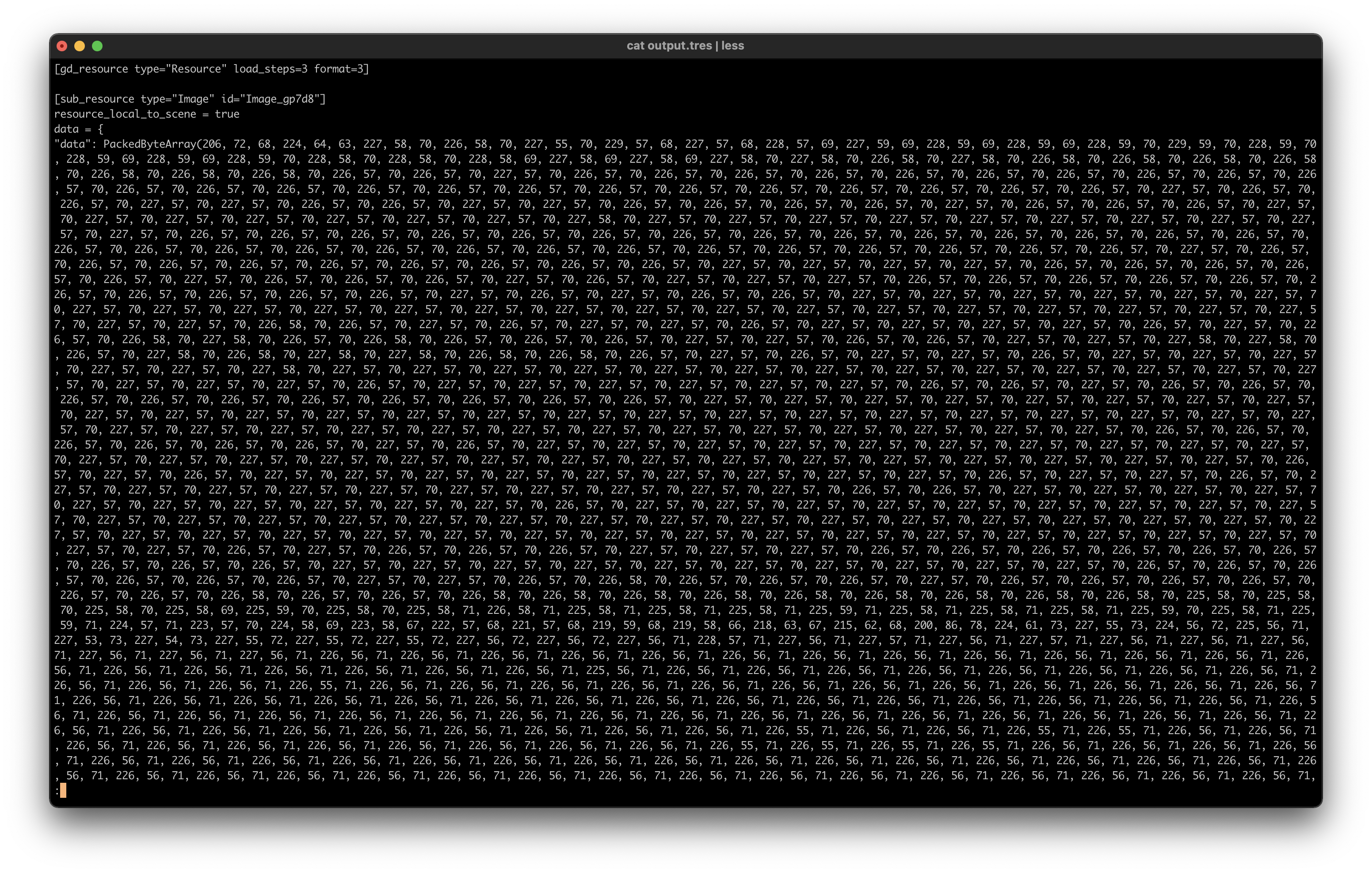Click the 'PackedByteArray(' text
1372x873 pixels.
click(x=152, y=144)
